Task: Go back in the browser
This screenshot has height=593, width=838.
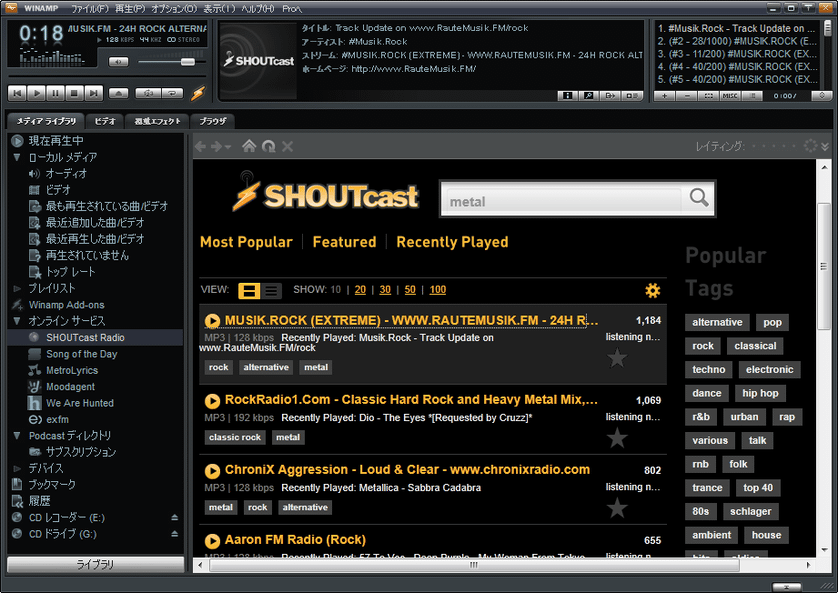Action: [x=200, y=146]
